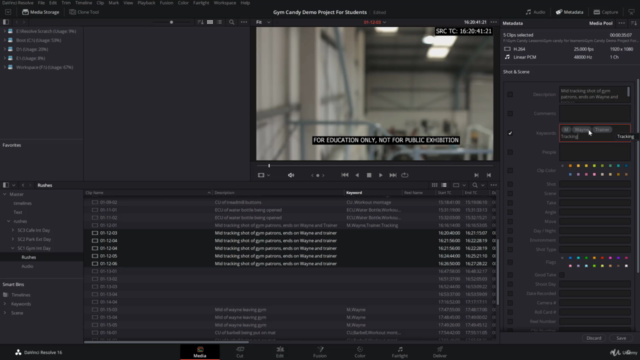Open metadata panel options menu

[622, 23]
